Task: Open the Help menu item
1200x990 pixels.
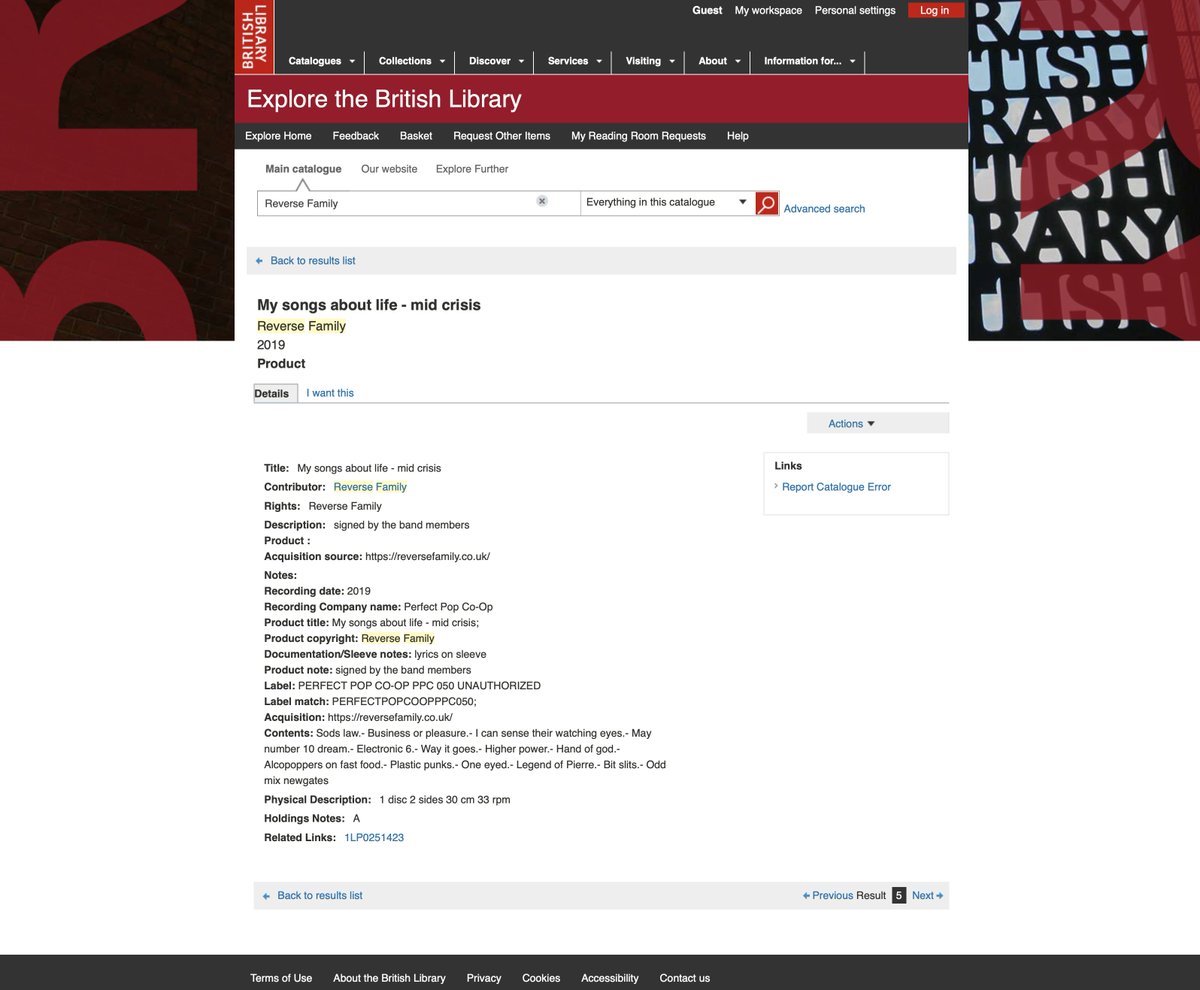Action: pyautogui.click(x=738, y=136)
